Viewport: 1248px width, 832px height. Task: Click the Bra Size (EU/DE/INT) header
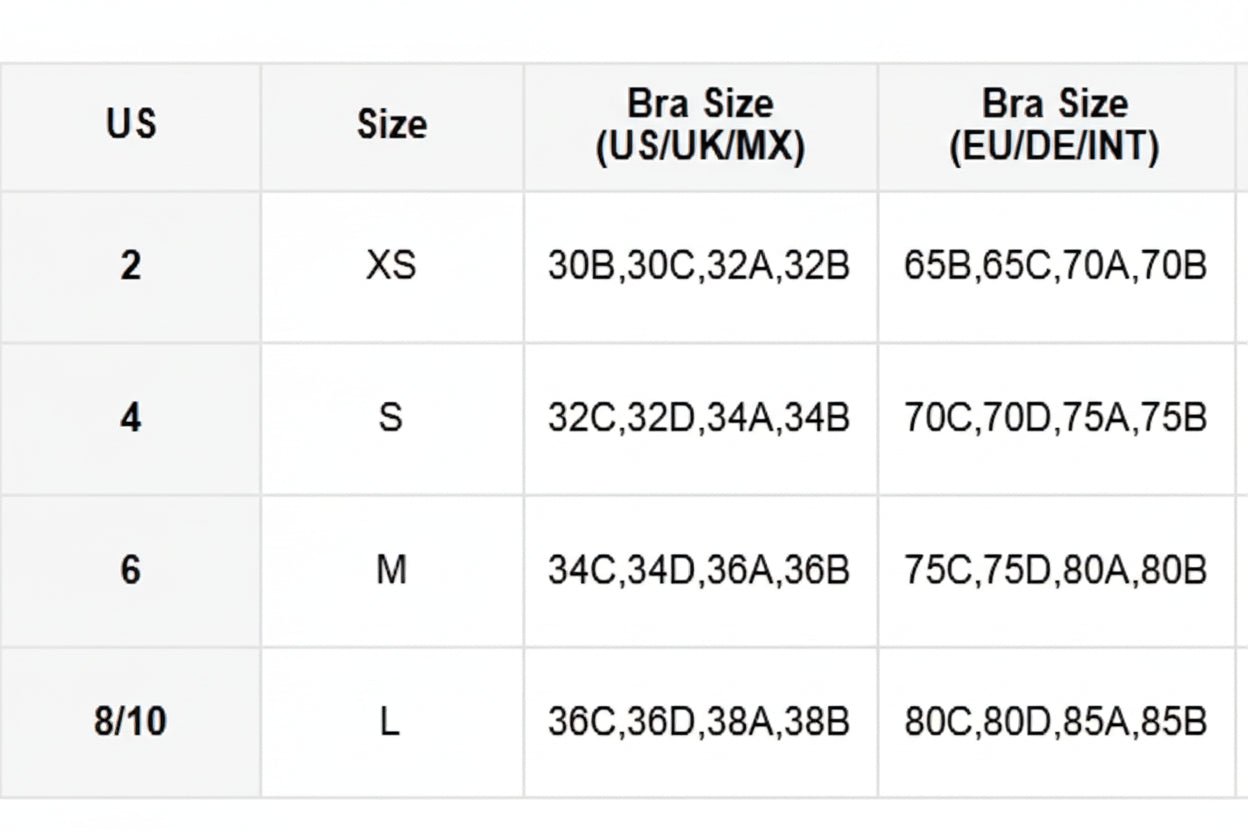click(x=1055, y=125)
